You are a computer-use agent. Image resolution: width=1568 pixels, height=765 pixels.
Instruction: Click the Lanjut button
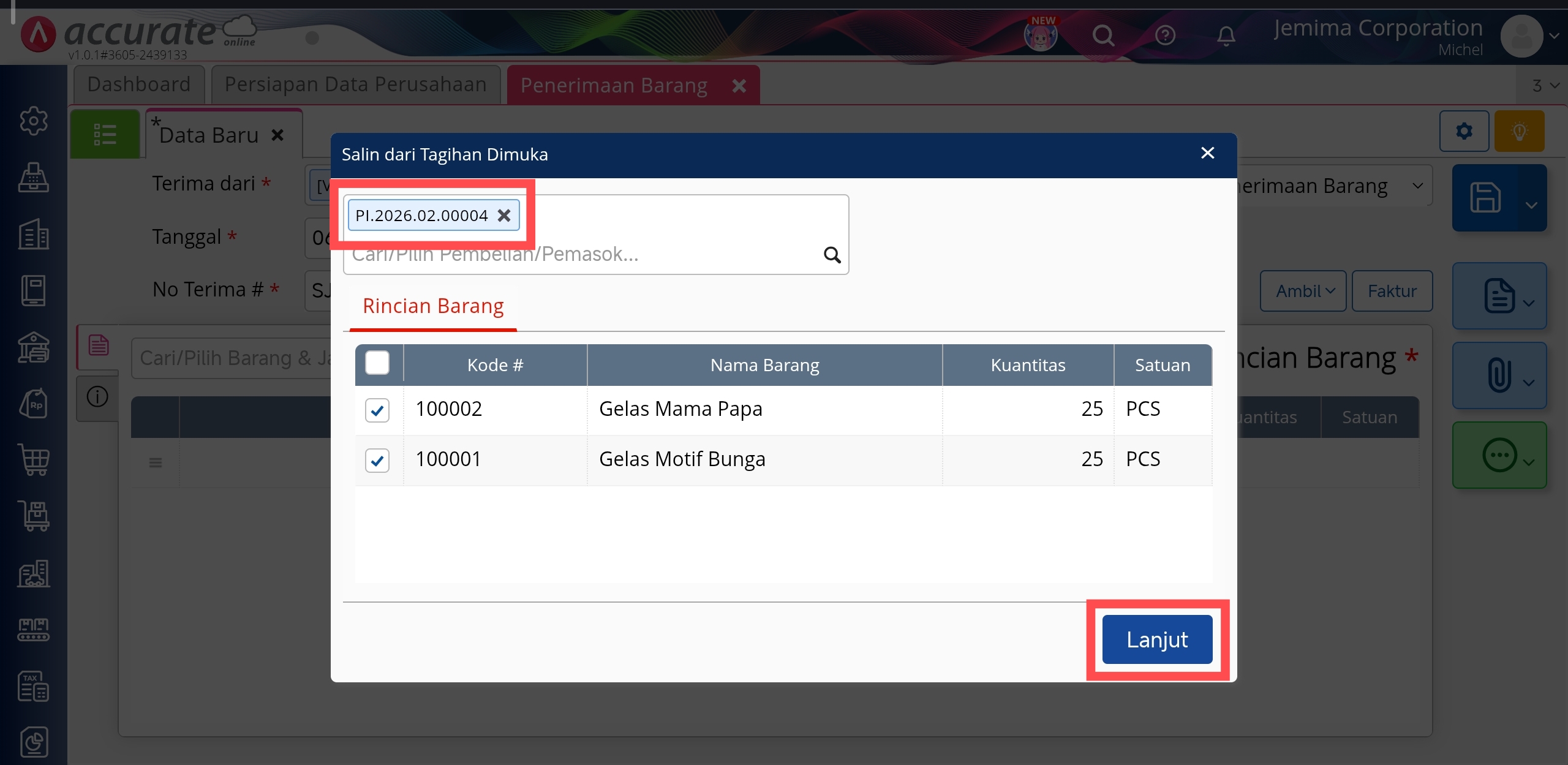1156,639
